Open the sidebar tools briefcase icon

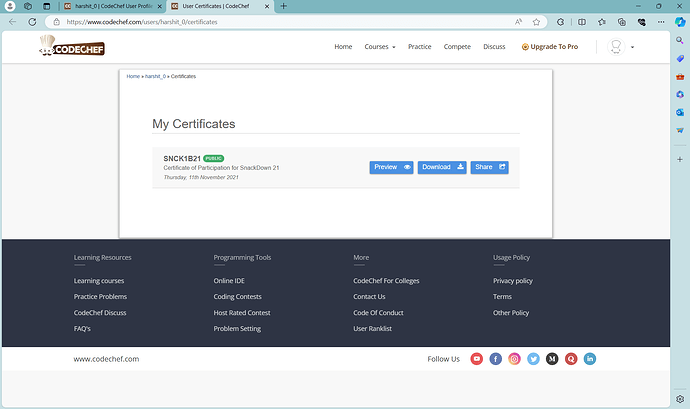pos(680,77)
